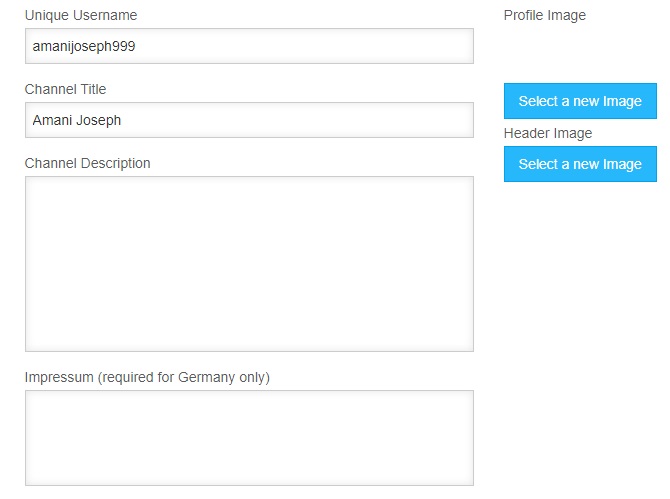This screenshot has height=499, width=670.
Task: Click the amanijoseph999 username text
Action: (84, 46)
